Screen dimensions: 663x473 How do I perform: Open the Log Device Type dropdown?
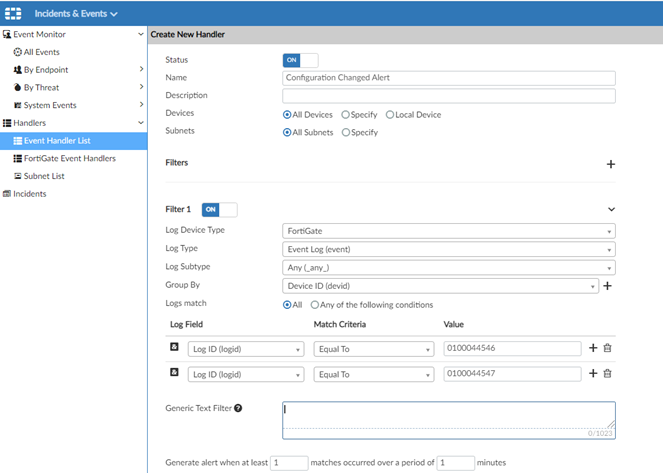click(x=448, y=231)
